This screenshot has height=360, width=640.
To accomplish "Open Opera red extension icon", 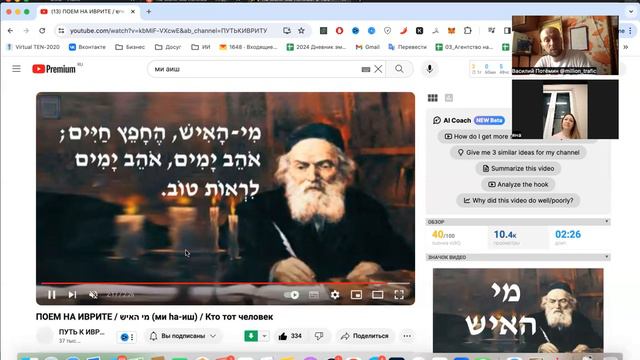I will [339, 31].
